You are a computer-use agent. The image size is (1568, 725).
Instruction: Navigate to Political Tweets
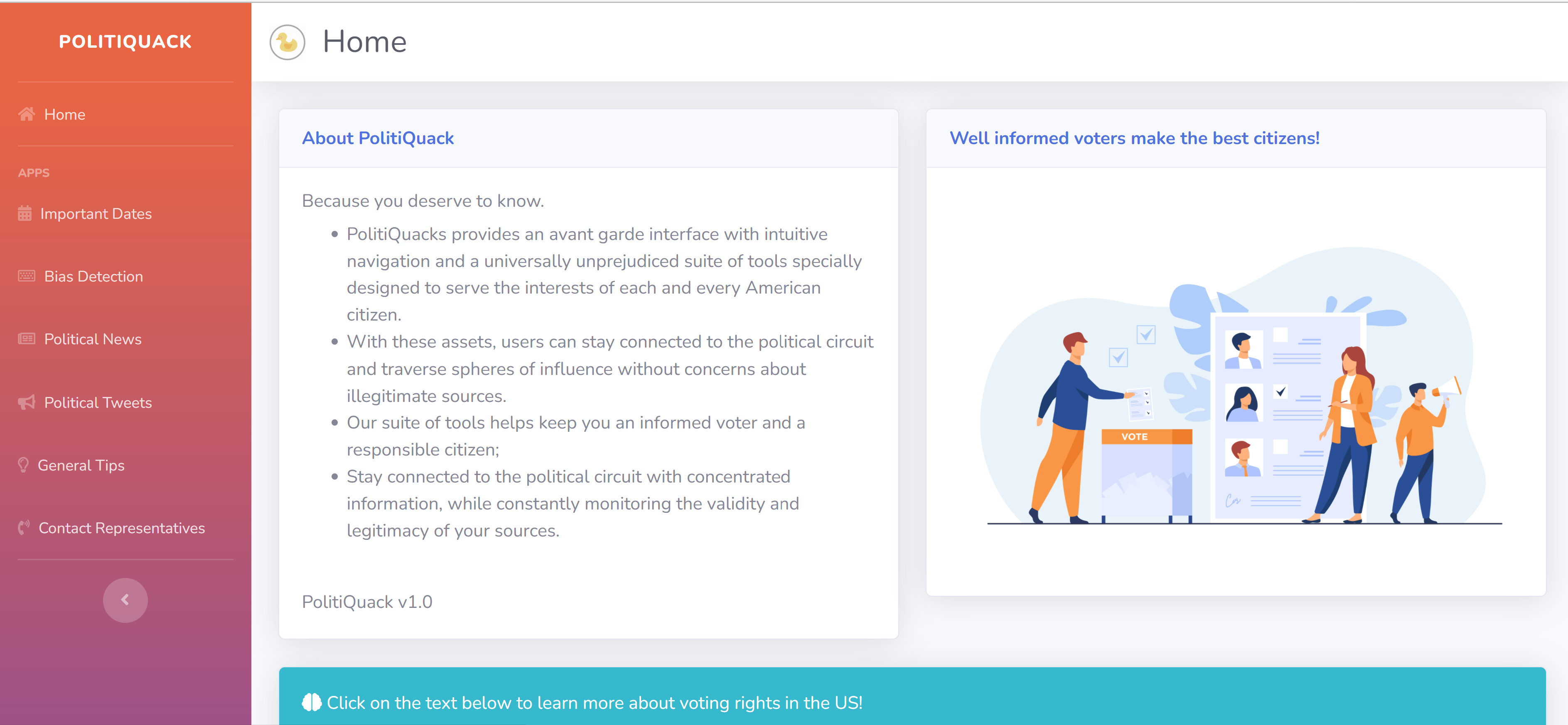[98, 402]
